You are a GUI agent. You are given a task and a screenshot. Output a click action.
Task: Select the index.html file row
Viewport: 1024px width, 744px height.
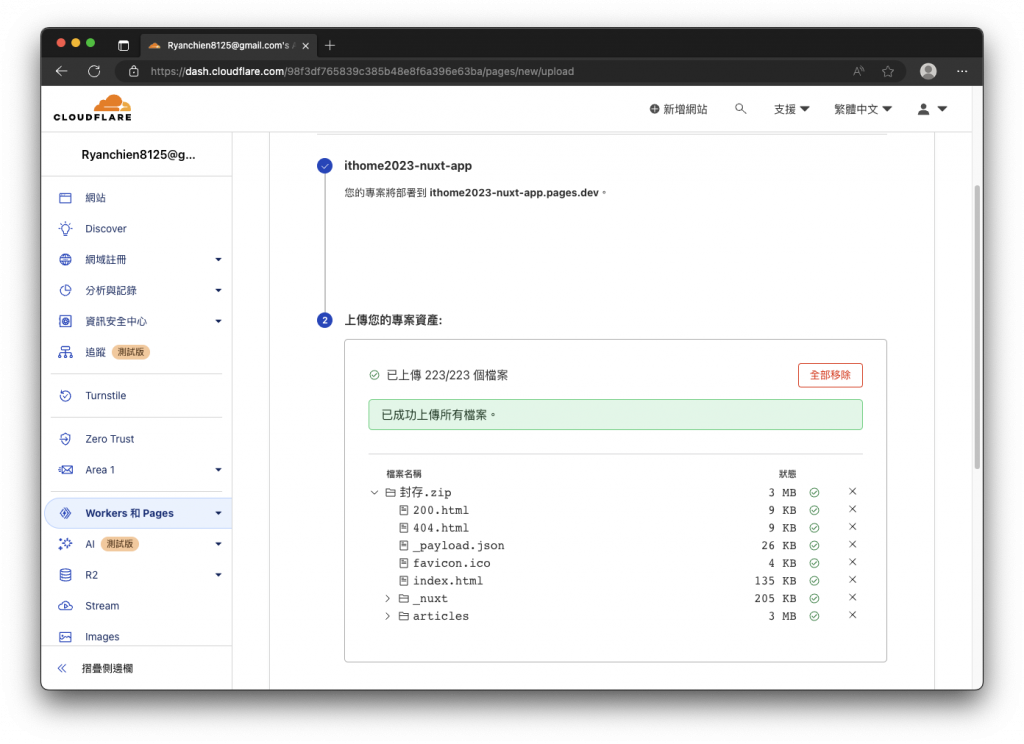pyautogui.click(x=615, y=581)
